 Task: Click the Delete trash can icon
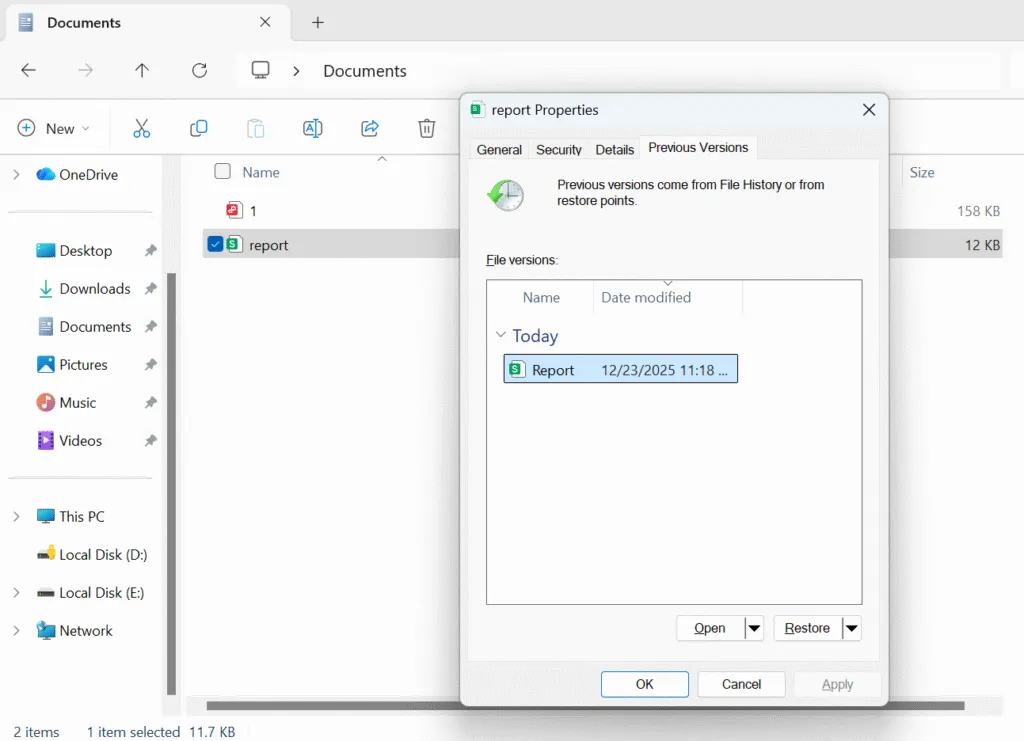click(427, 128)
